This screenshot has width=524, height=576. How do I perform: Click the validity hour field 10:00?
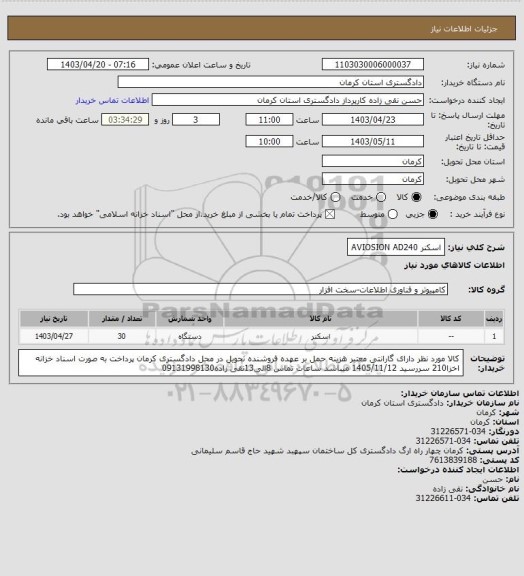point(269,141)
